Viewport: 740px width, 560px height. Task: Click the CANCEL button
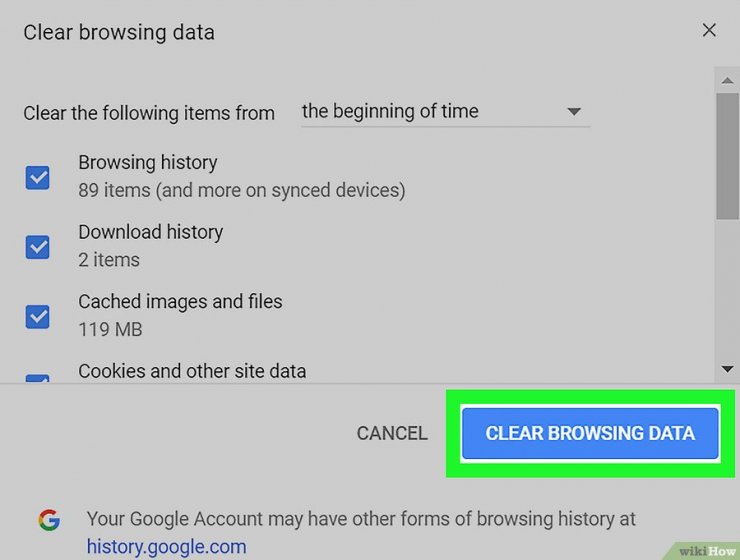(x=392, y=433)
